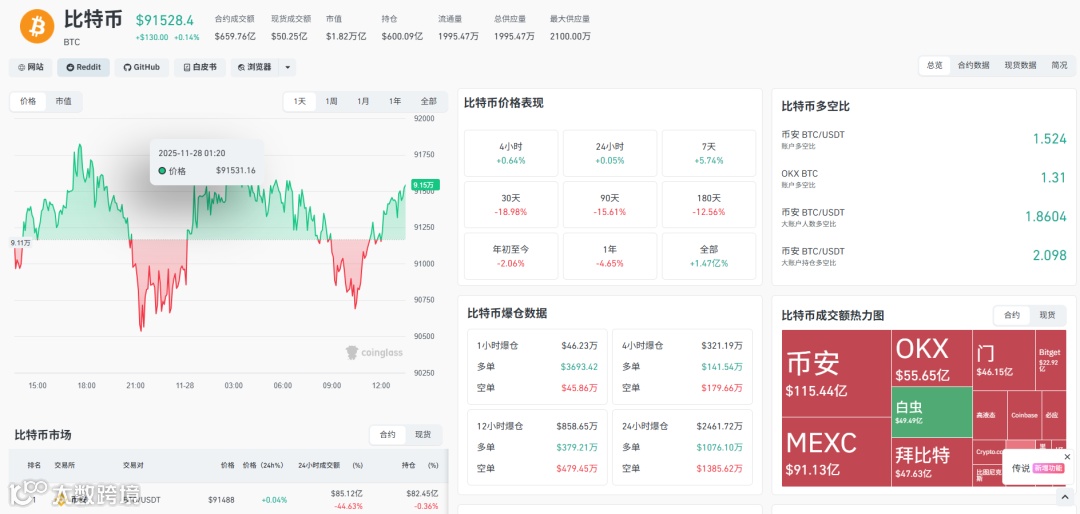Sort market table by 持仓 column header
This screenshot has width=1080, height=514.
point(409,465)
